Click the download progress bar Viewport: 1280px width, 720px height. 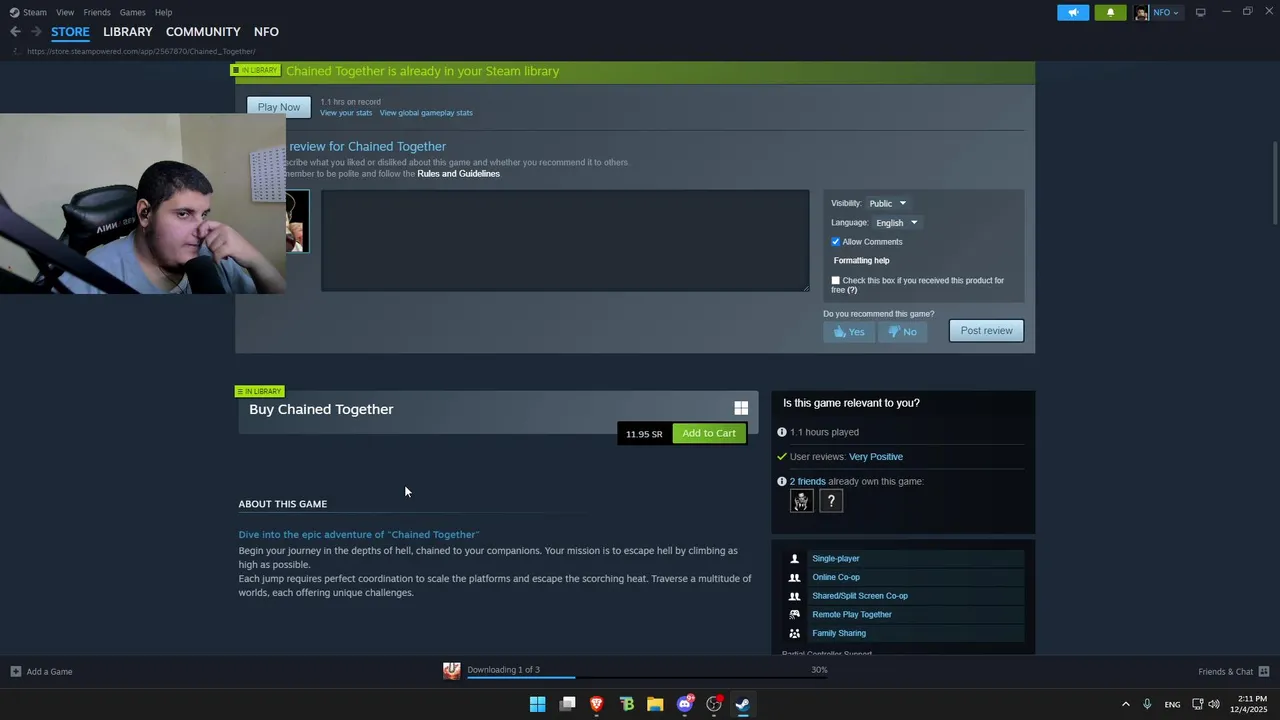click(647, 677)
